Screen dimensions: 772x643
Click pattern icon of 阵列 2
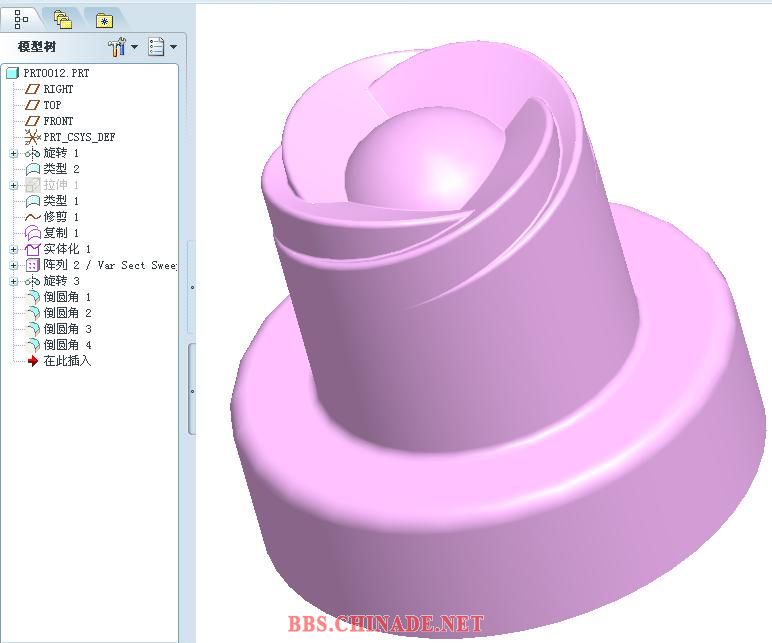(32, 265)
